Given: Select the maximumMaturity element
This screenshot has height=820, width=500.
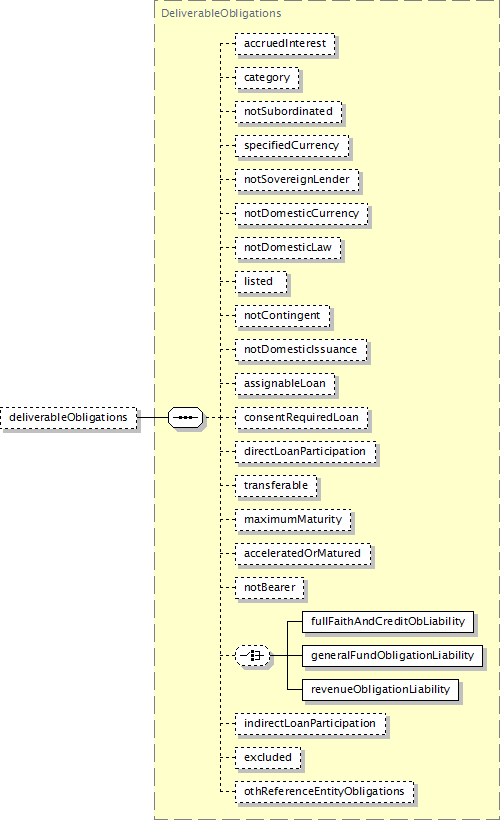Looking at the screenshot, I should coord(293,519).
